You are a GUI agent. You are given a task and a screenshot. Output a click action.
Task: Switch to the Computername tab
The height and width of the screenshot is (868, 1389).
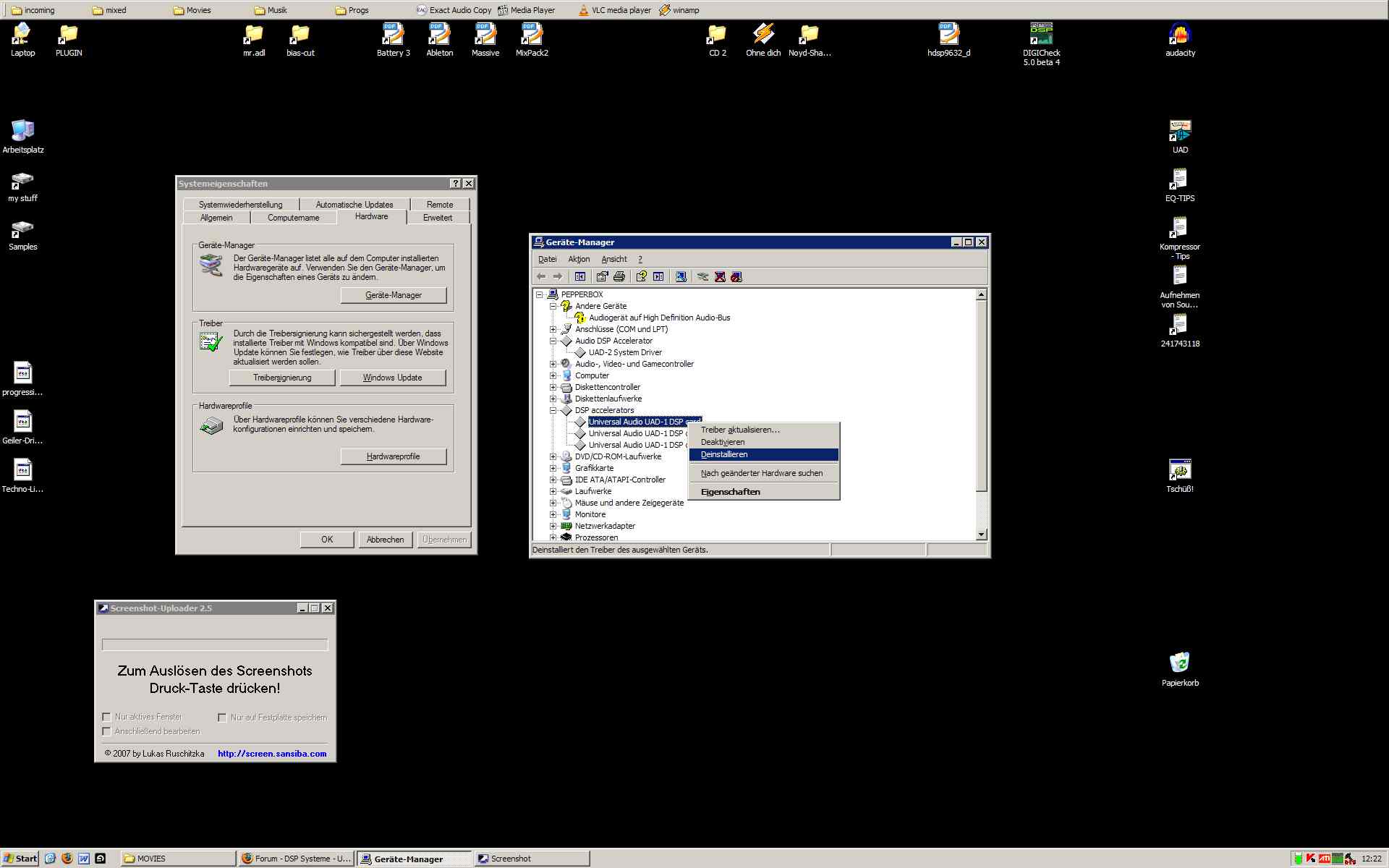coord(293,218)
